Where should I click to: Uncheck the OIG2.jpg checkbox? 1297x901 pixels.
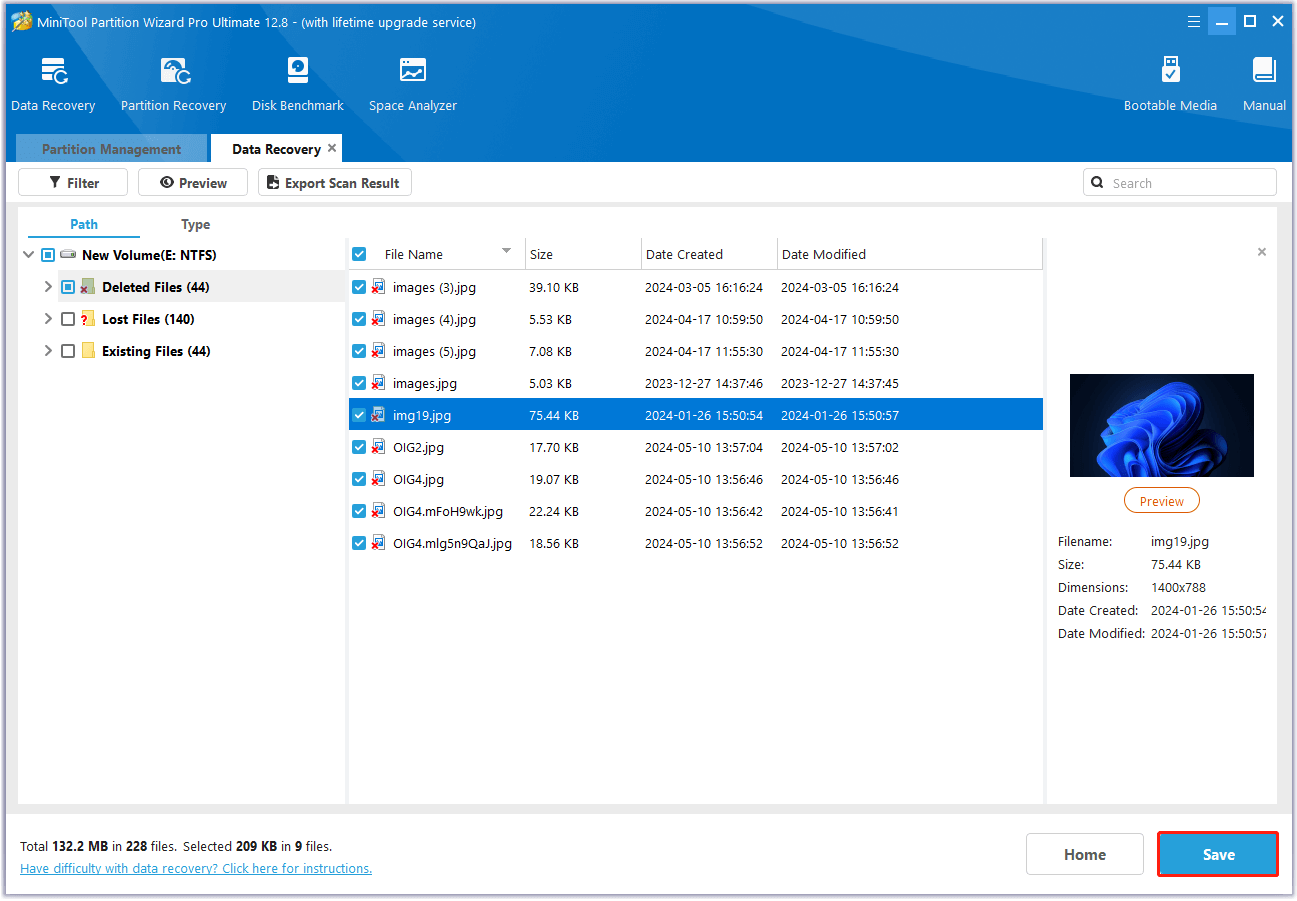point(359,447)
